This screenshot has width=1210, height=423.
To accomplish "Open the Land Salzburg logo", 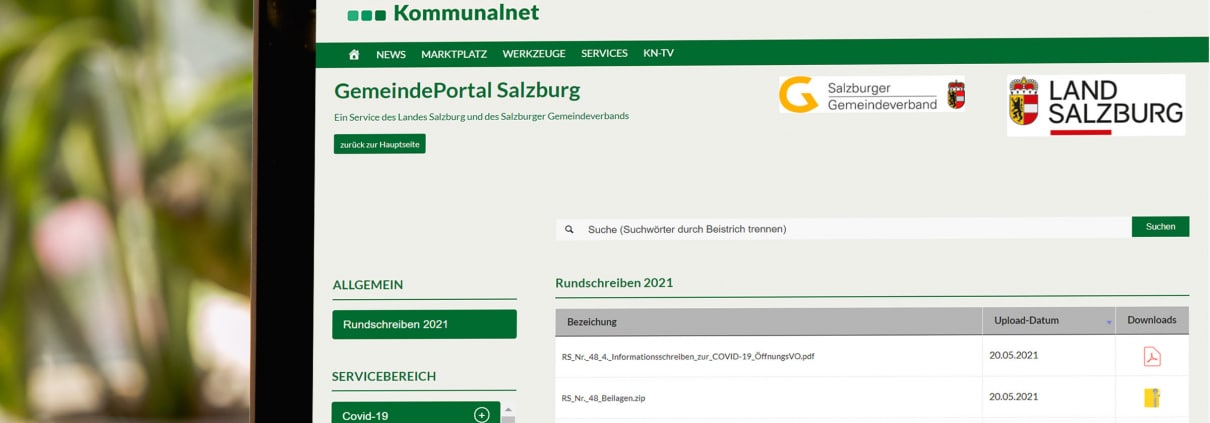I will point(1095,104).
